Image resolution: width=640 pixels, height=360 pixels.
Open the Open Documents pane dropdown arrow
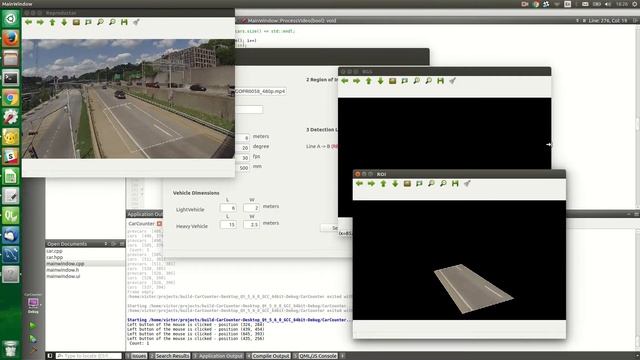pyautogui.click(x=106, y=244)
